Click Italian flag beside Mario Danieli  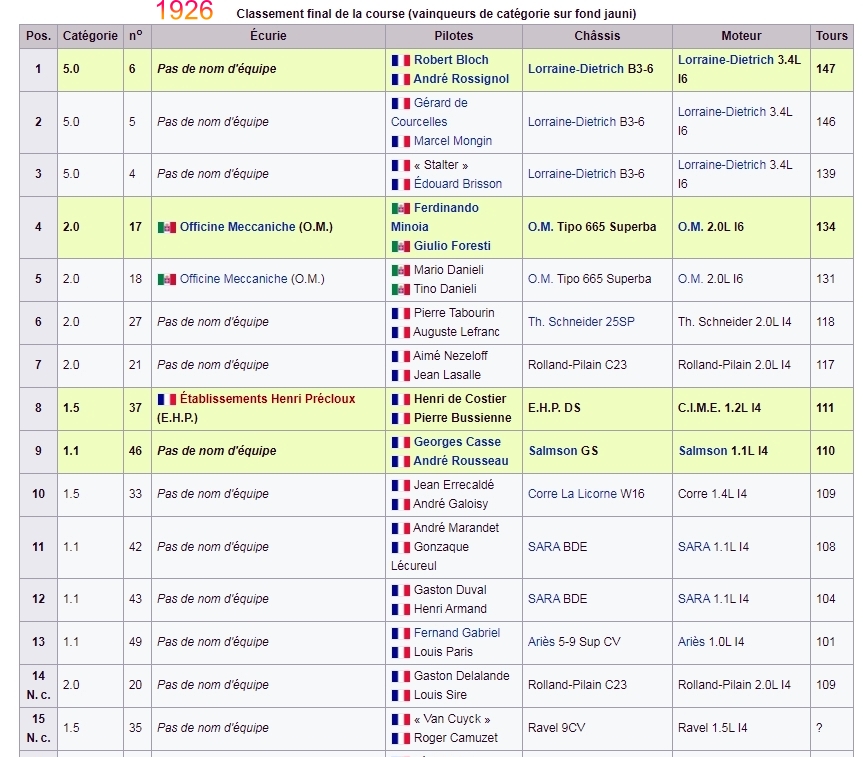401,270
